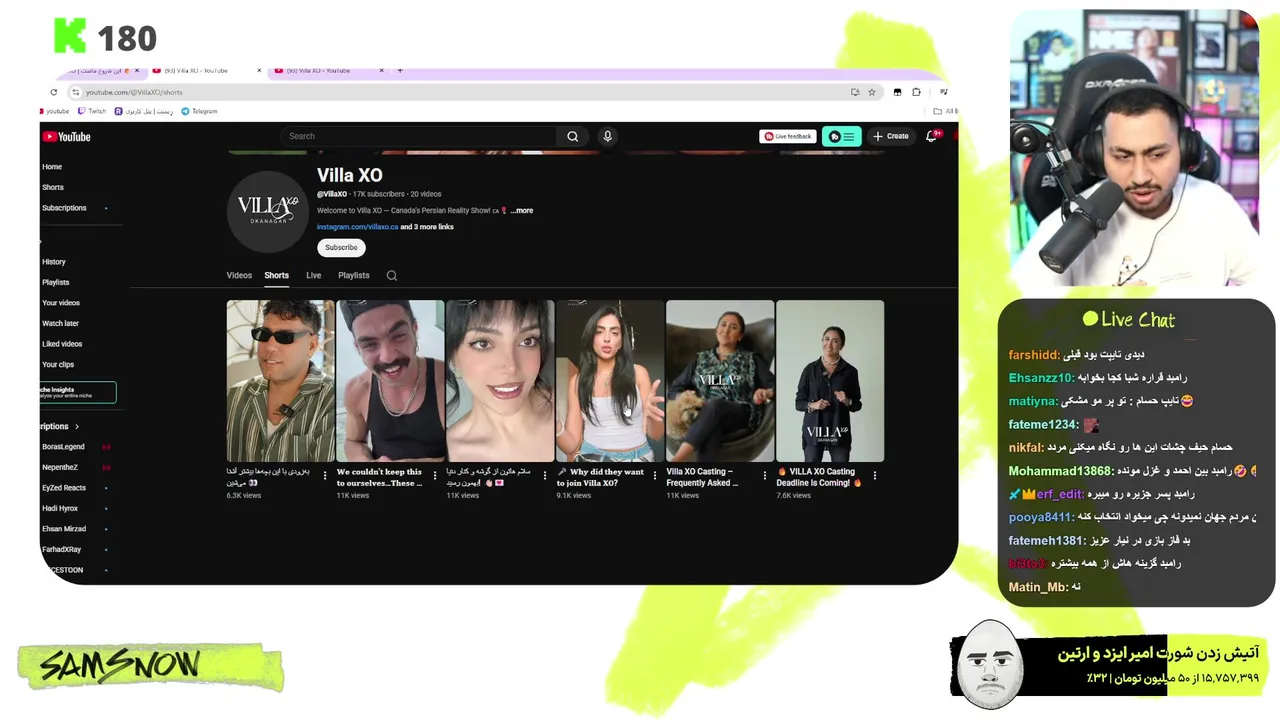Select the Shorts channel tab
The image size is (1280, 720).
point(276,276)
